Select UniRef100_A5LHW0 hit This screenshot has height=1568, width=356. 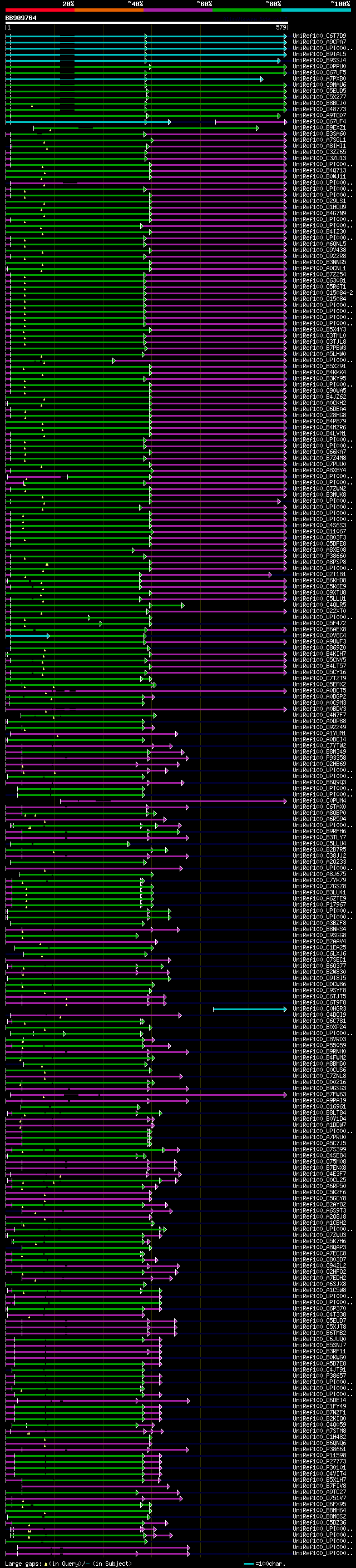tap(319, 354)
